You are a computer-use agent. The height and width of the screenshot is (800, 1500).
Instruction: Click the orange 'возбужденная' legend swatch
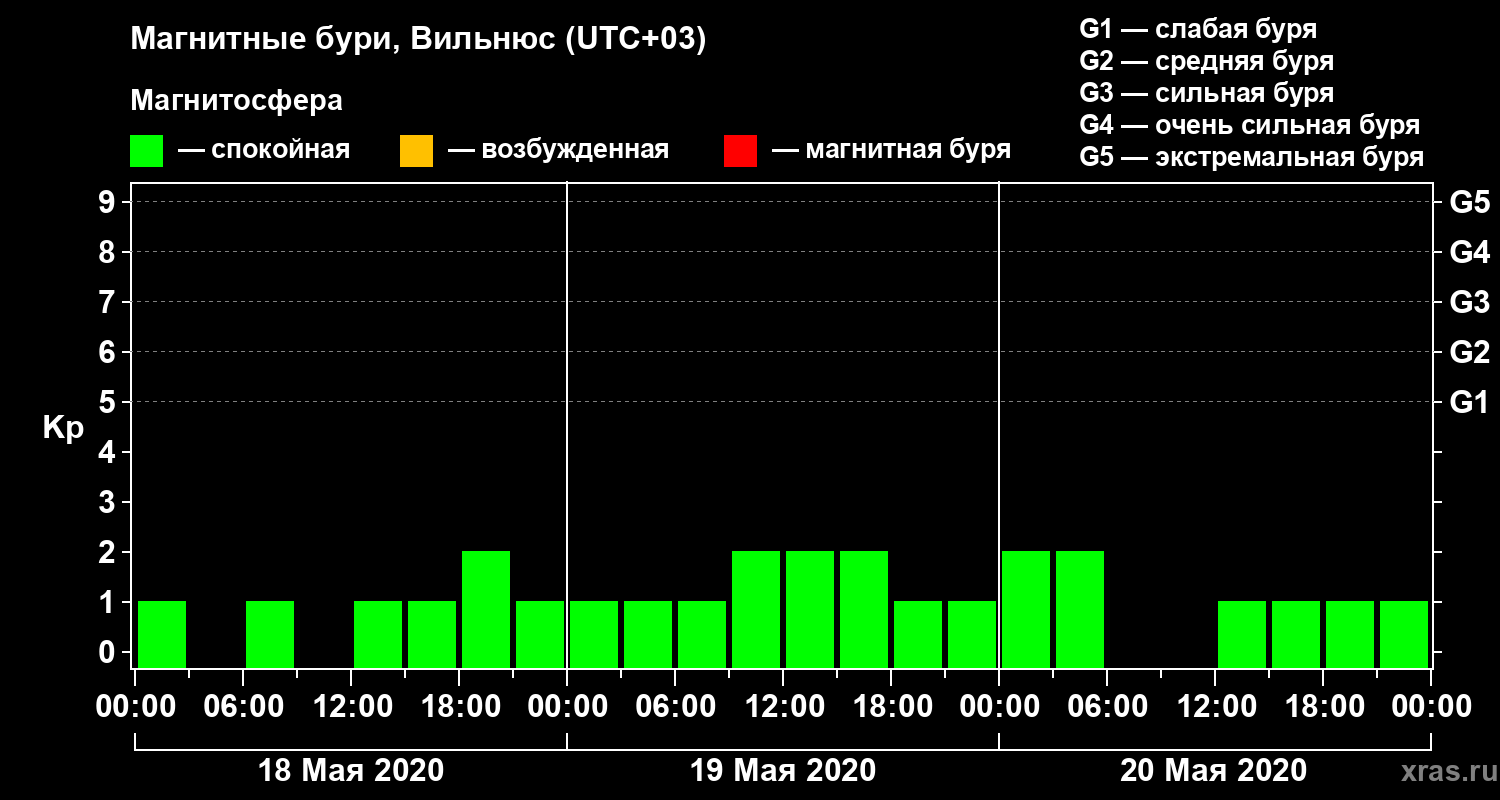416,151
